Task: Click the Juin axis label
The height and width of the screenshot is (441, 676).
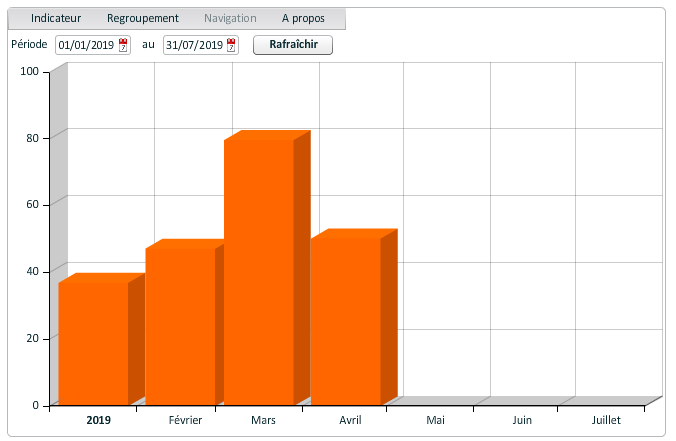Action: tap(522, 420)
